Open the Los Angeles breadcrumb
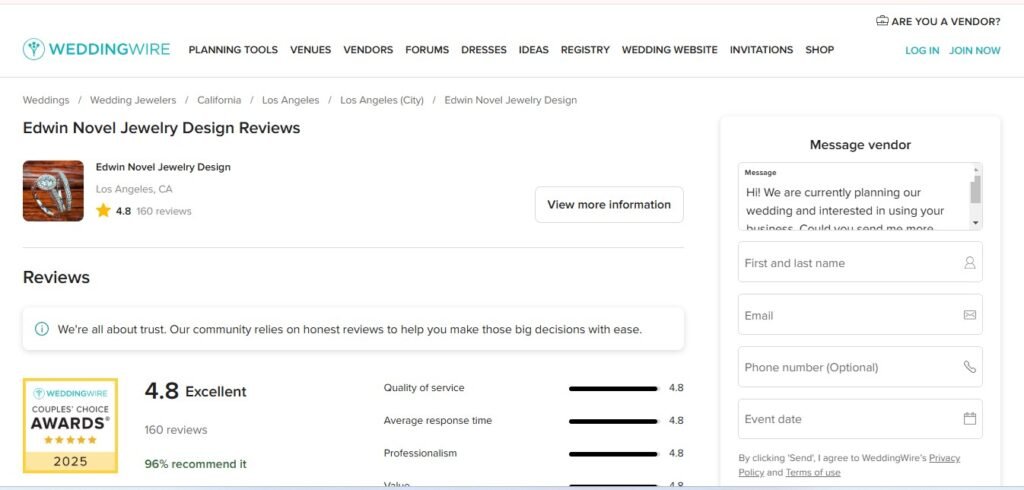Image resolution: width=1024 pixels, height=490 pixels. [x=291, y=100]
